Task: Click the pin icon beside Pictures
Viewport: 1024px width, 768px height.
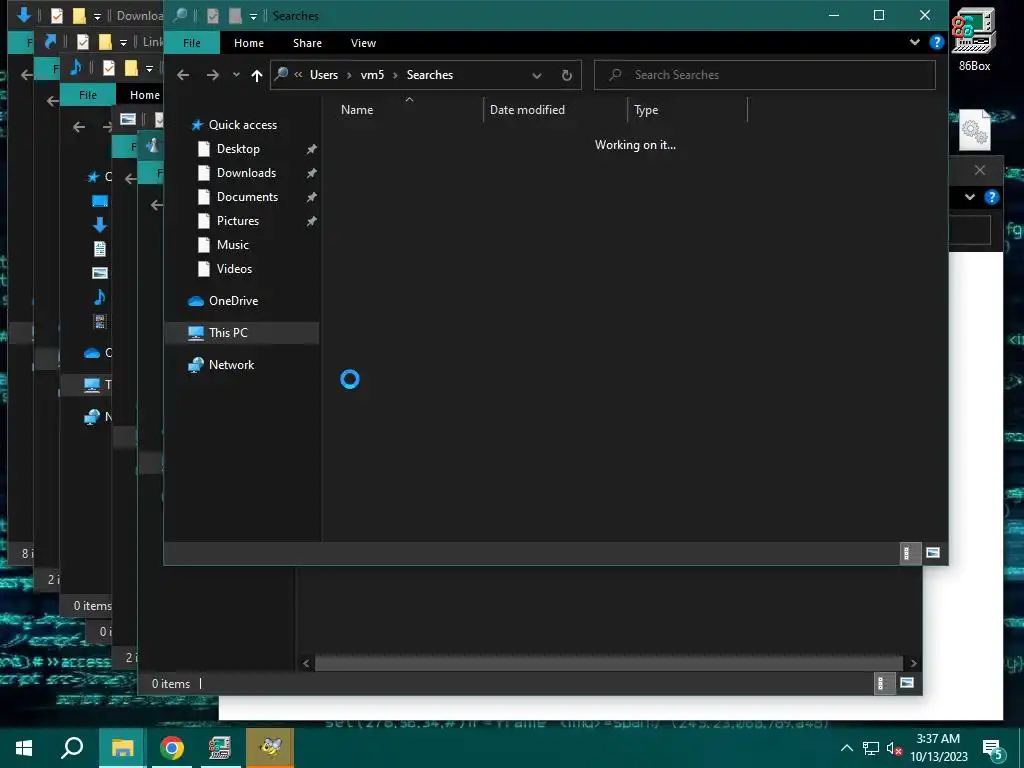Action: click(x=312, y=221)
